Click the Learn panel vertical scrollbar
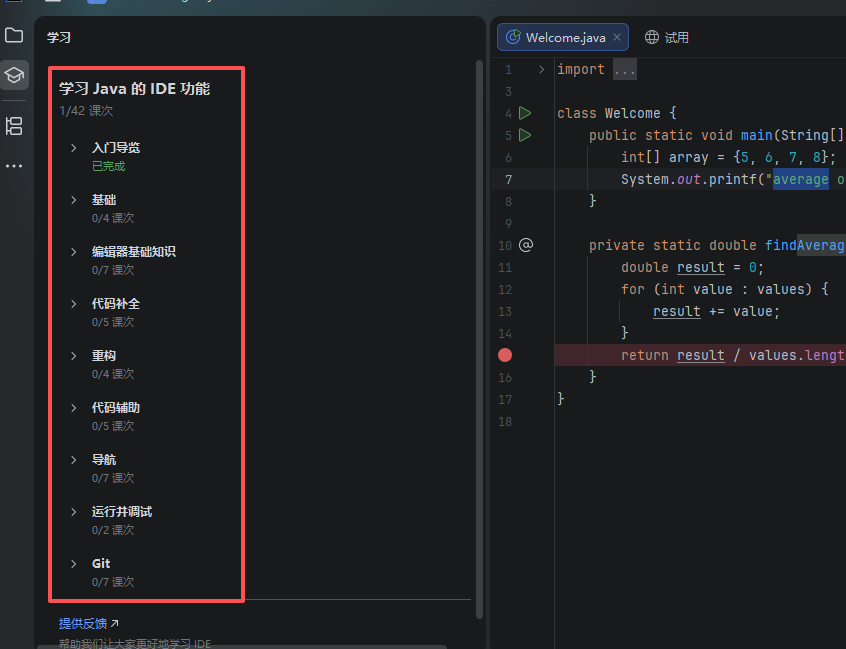 pos(479,300)
